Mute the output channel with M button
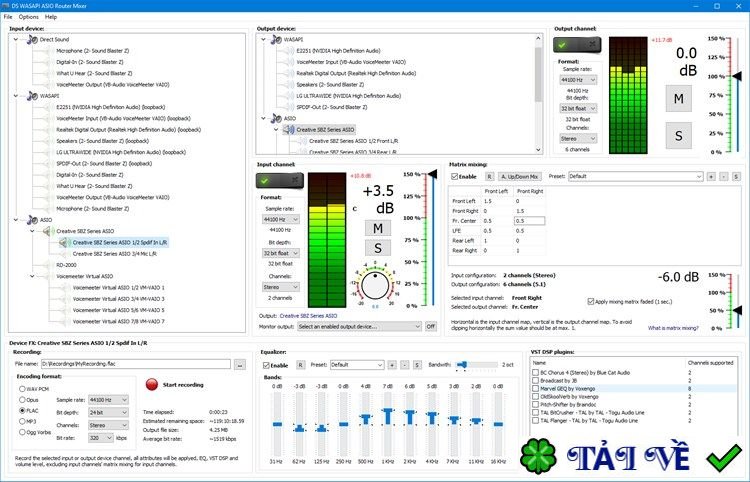750x482 pixels. pyautogui.click(x=678, y=99)
